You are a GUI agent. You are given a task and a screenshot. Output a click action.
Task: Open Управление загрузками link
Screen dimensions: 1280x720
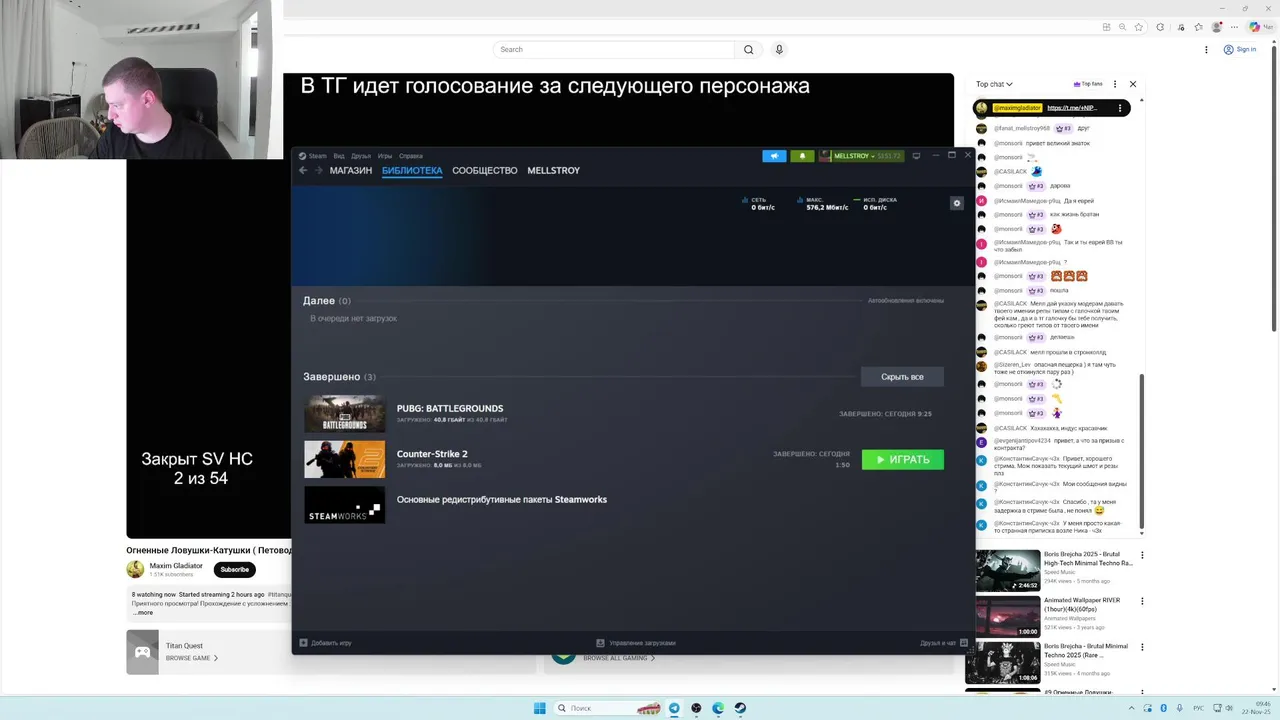click(636, 643)
